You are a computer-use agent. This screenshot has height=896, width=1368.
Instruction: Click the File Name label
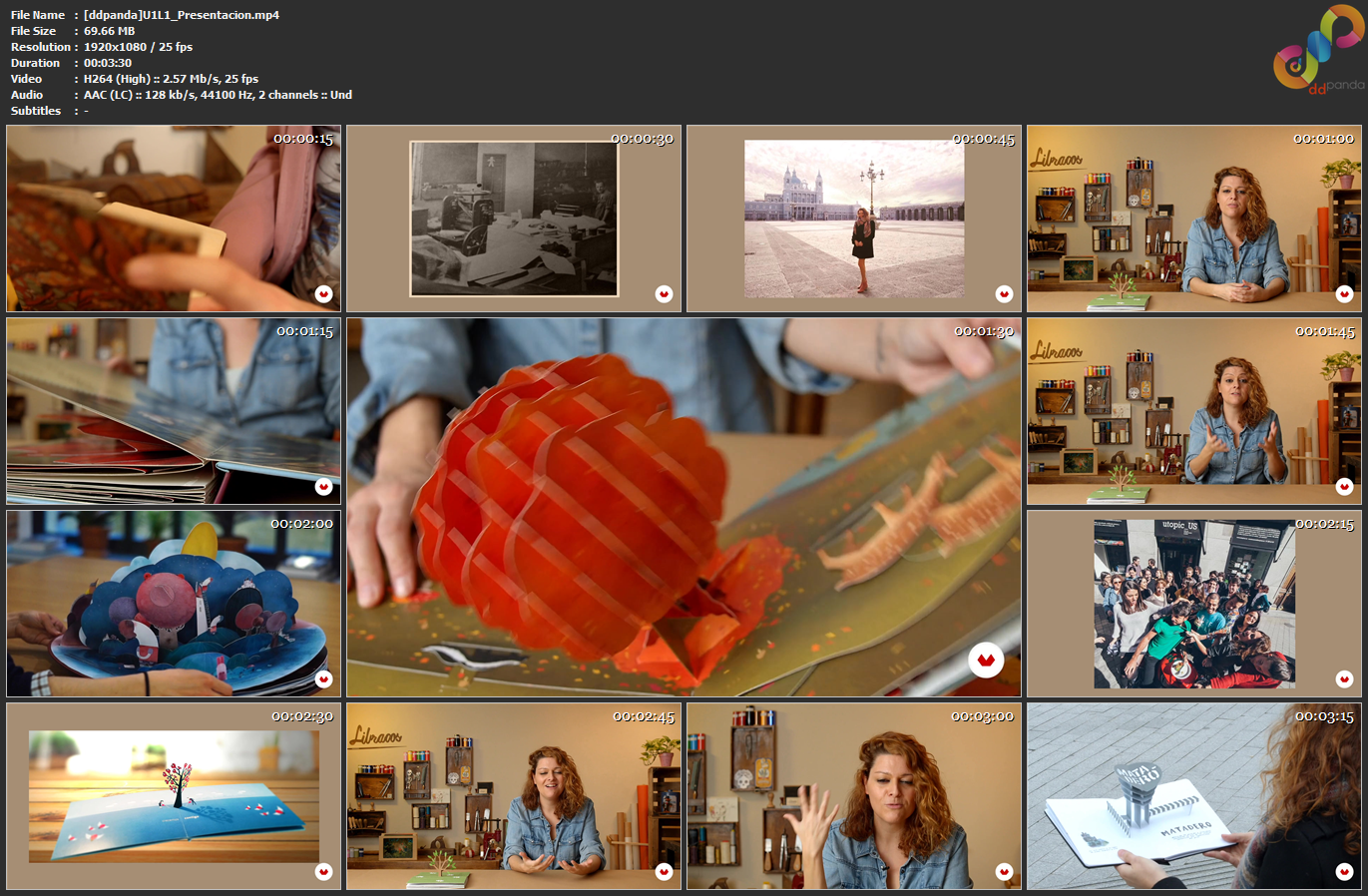(x=38, y=15)
